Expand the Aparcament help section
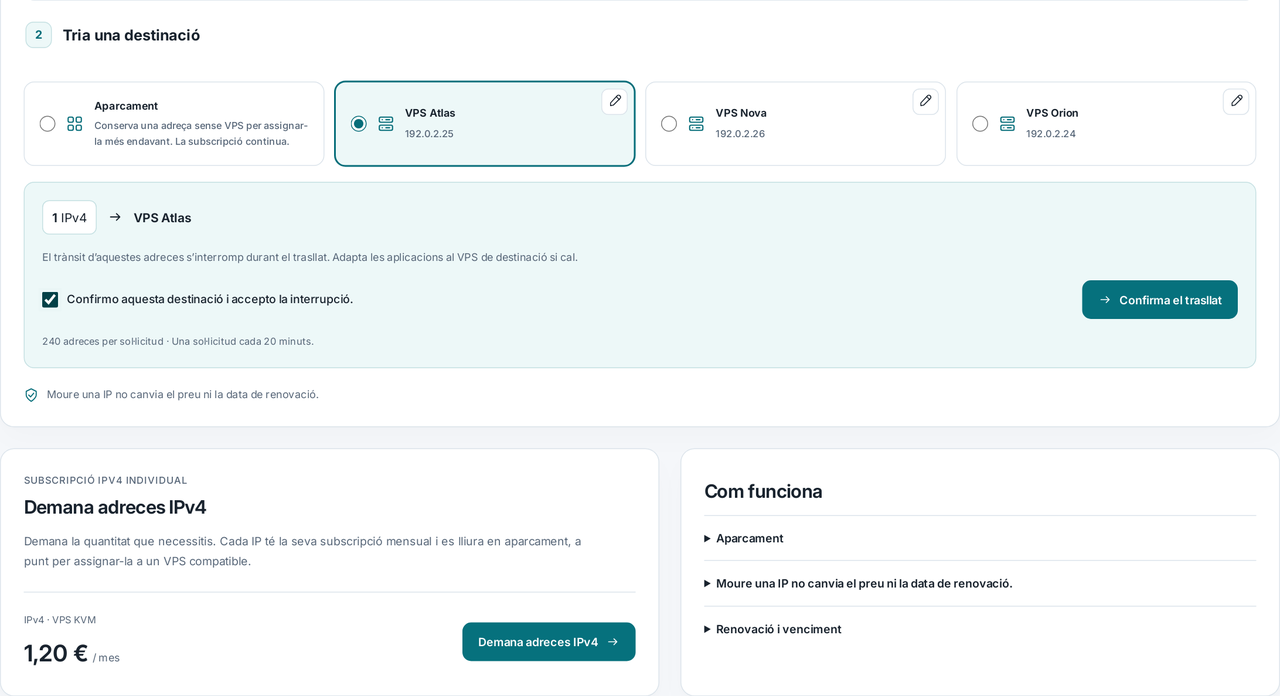 tap(980, 538)
